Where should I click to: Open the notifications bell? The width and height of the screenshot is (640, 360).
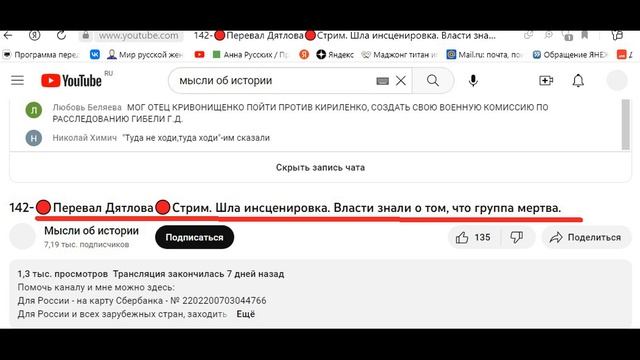[x=578, y=80]
